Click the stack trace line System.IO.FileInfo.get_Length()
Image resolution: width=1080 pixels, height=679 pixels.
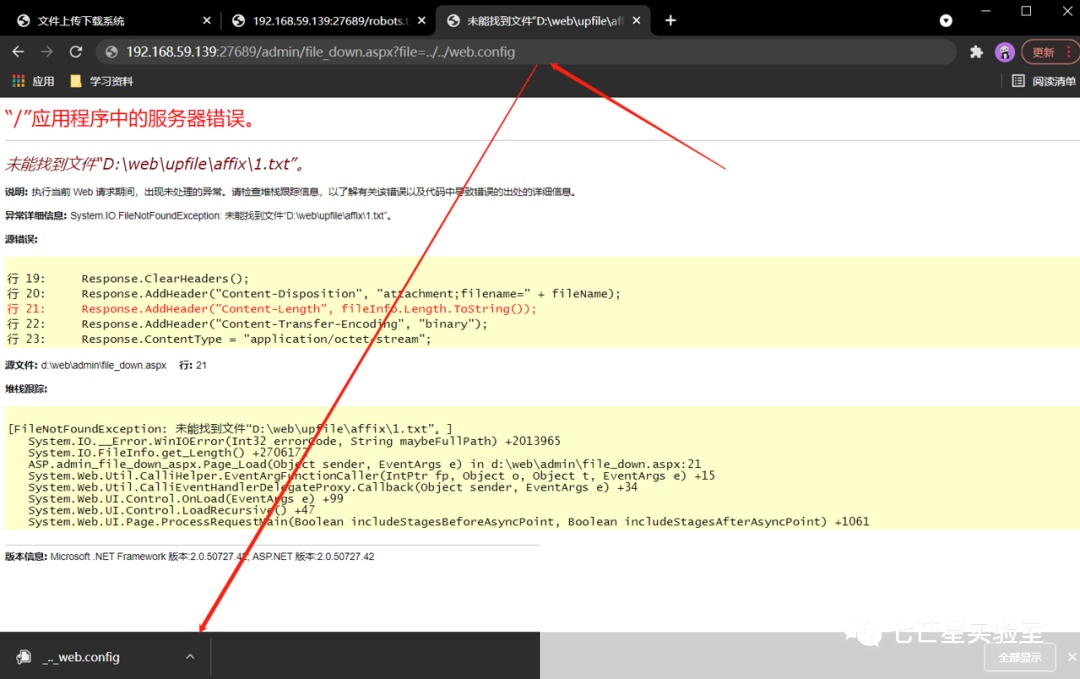click(169, 452)
